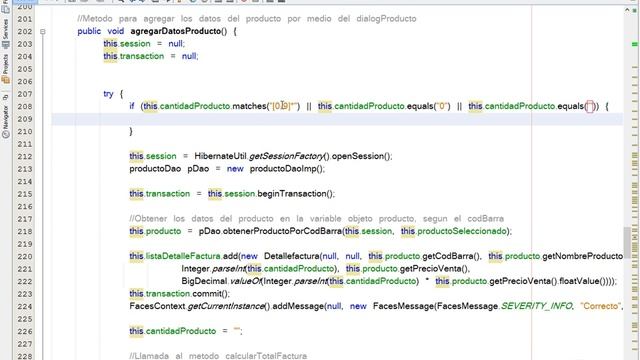The image size is (640, 360).
Task: Click the comment on line 217
Action: pyautogui.click(x=317, y=219)
